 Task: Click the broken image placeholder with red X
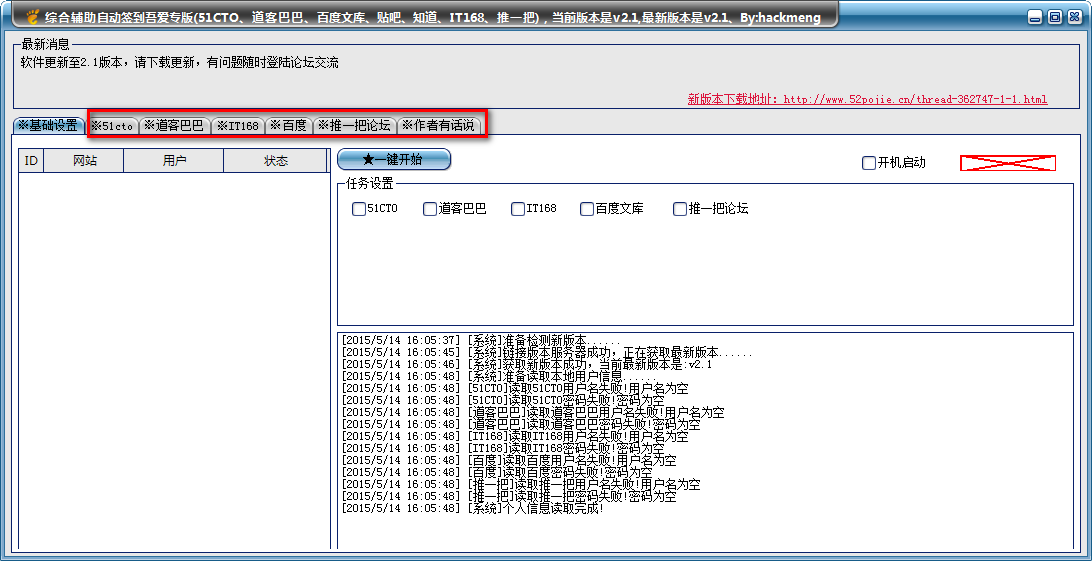pyautogui.click(x=1008, y=163)
